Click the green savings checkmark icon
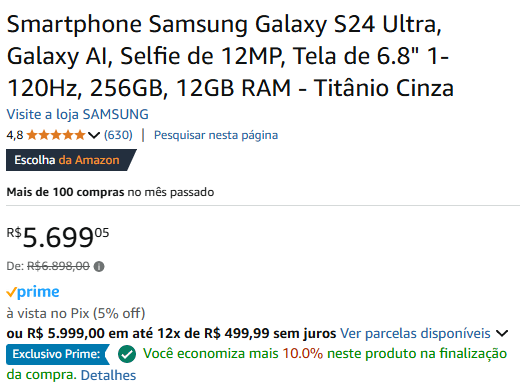 click(127, 354)
